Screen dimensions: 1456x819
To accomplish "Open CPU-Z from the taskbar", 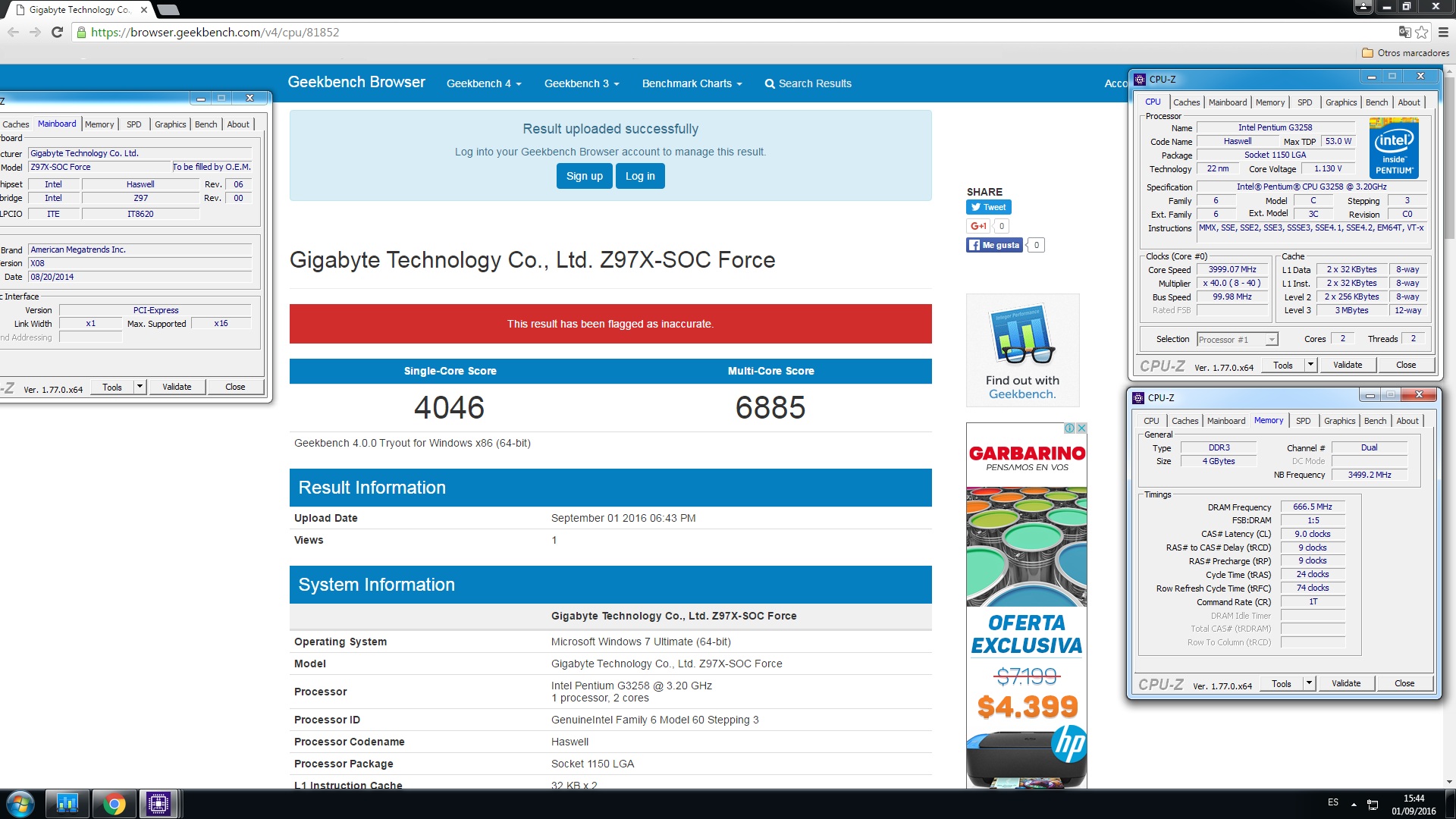I will [158, 804].
